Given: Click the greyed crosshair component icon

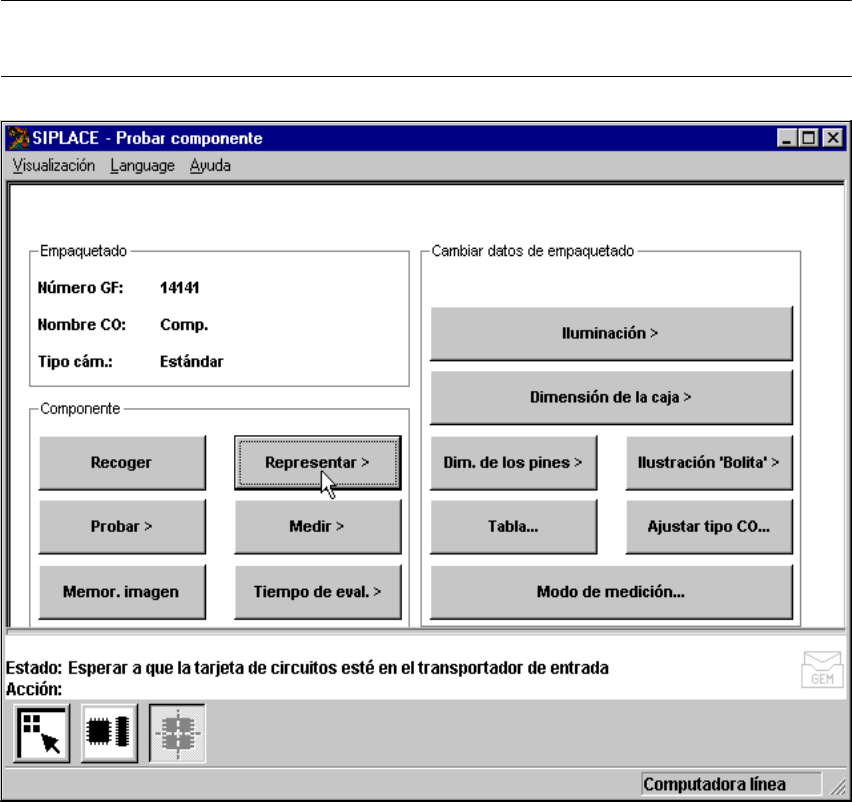Looking at the screenshot, I should point(177,733).
